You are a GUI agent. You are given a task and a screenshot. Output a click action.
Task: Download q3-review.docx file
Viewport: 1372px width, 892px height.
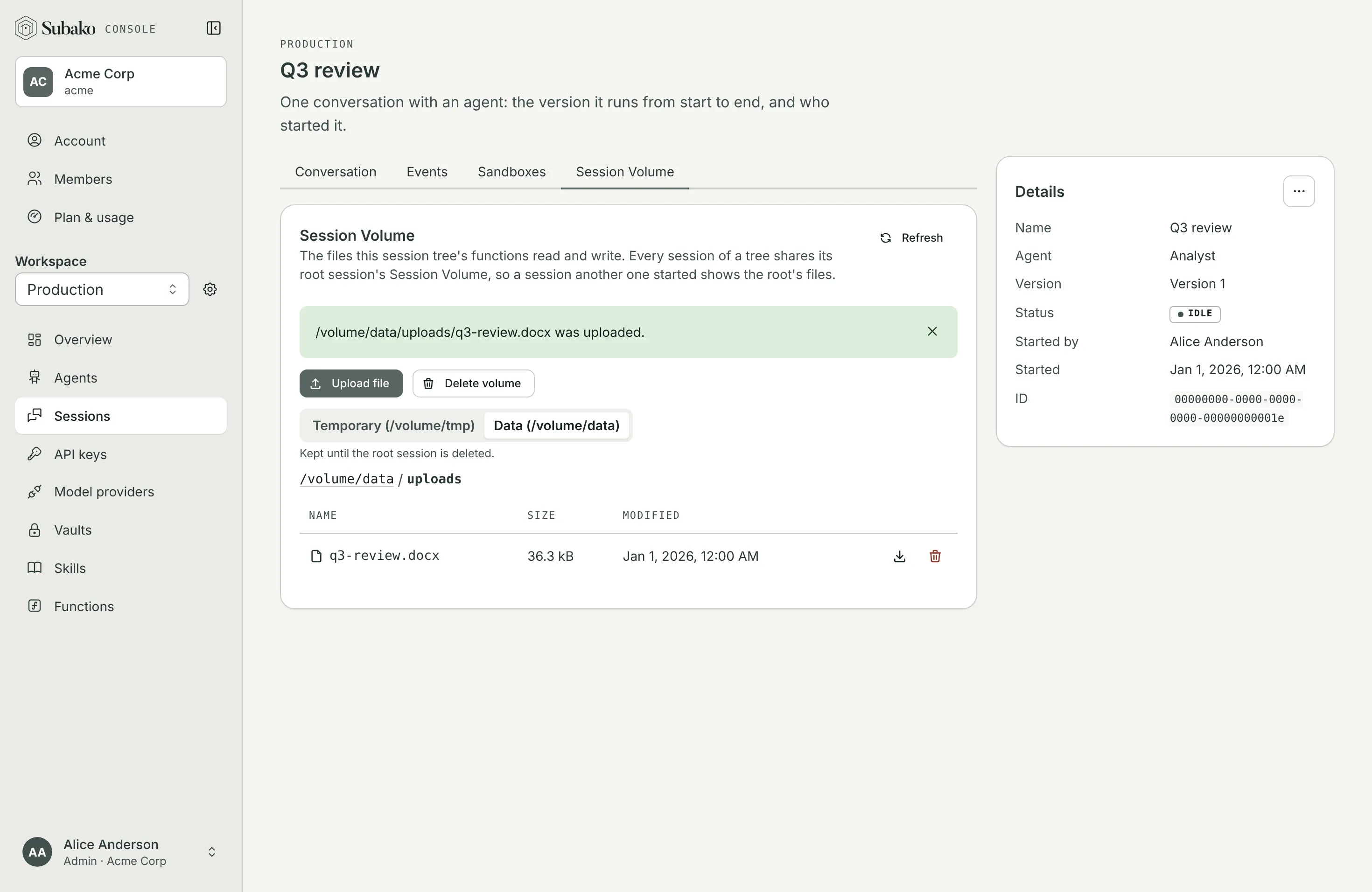(x=899, y=556)
